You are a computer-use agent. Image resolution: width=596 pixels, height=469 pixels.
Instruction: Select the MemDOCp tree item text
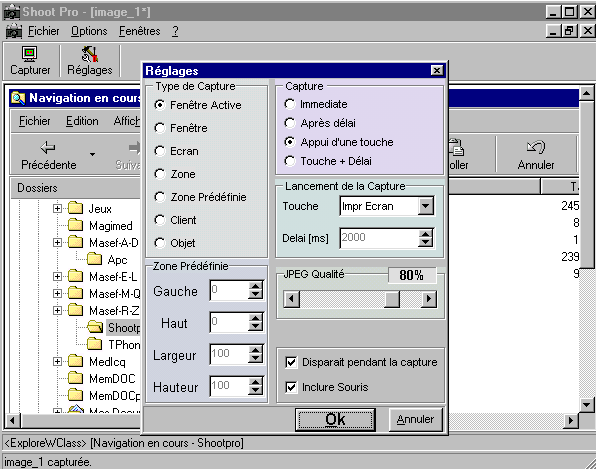coord(114,396)
